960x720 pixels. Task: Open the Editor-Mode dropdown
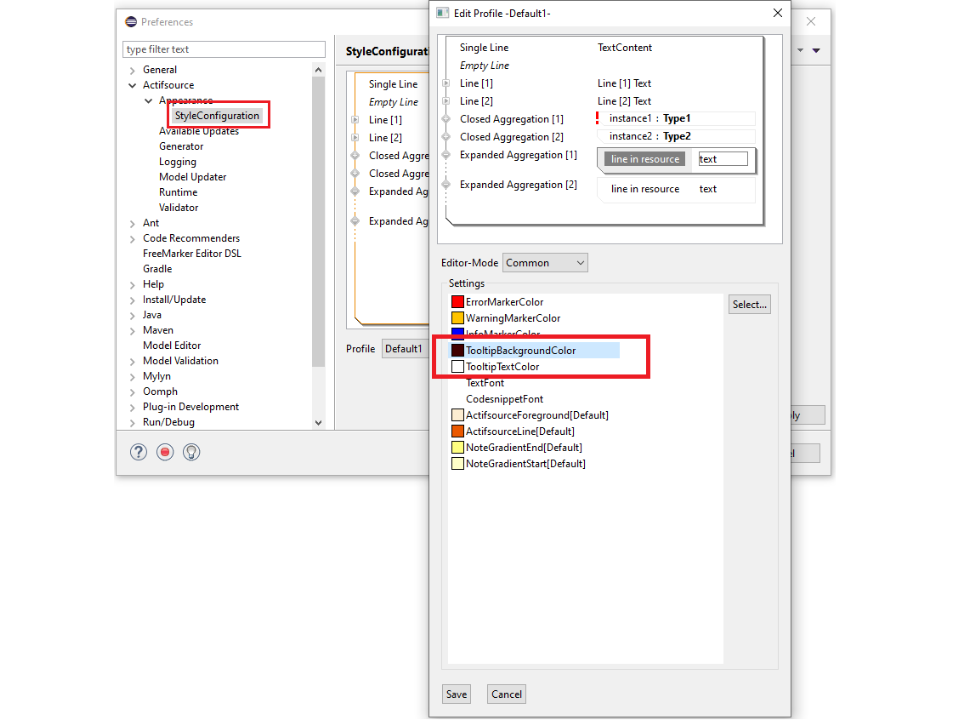545,263
